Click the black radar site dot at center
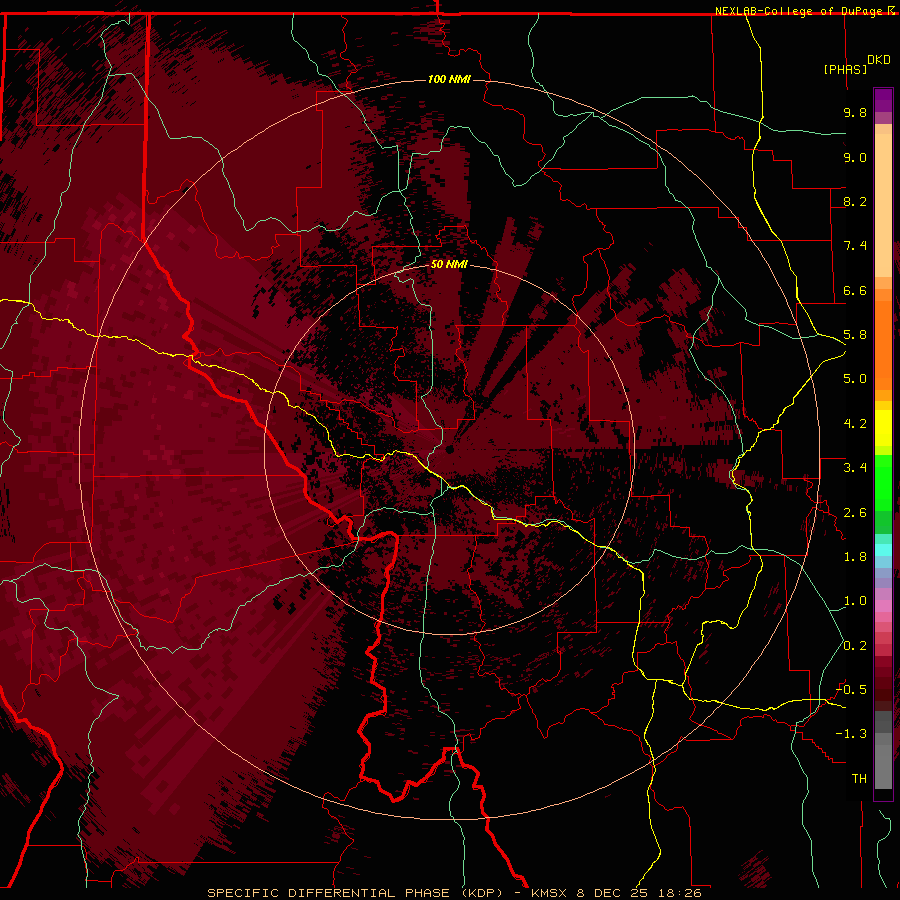This screenshot has width=900, height=900. [x=449, y=449]
